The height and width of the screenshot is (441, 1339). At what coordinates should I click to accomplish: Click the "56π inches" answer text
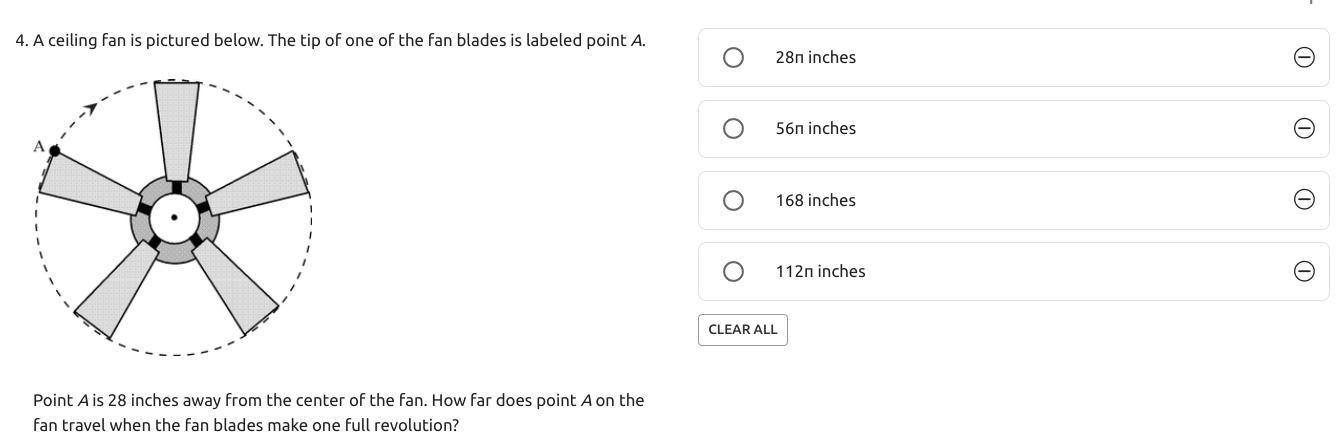click(815, 128)
